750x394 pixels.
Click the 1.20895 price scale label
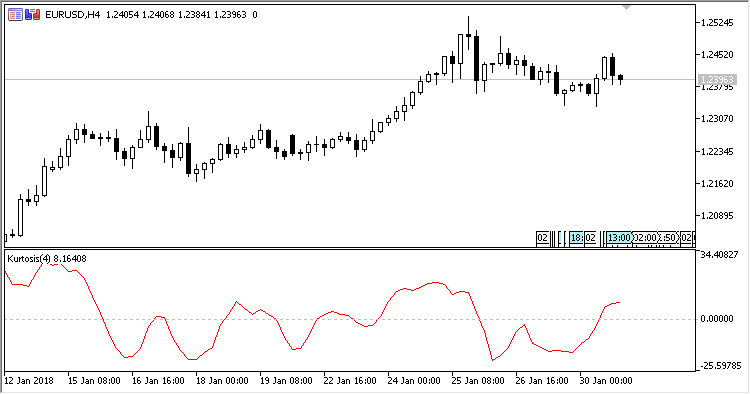tap(717, 216)
